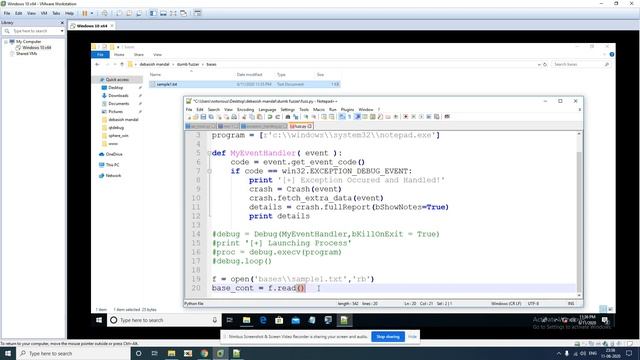Click the Up arrow in File Explorer

tap(122, 64)
